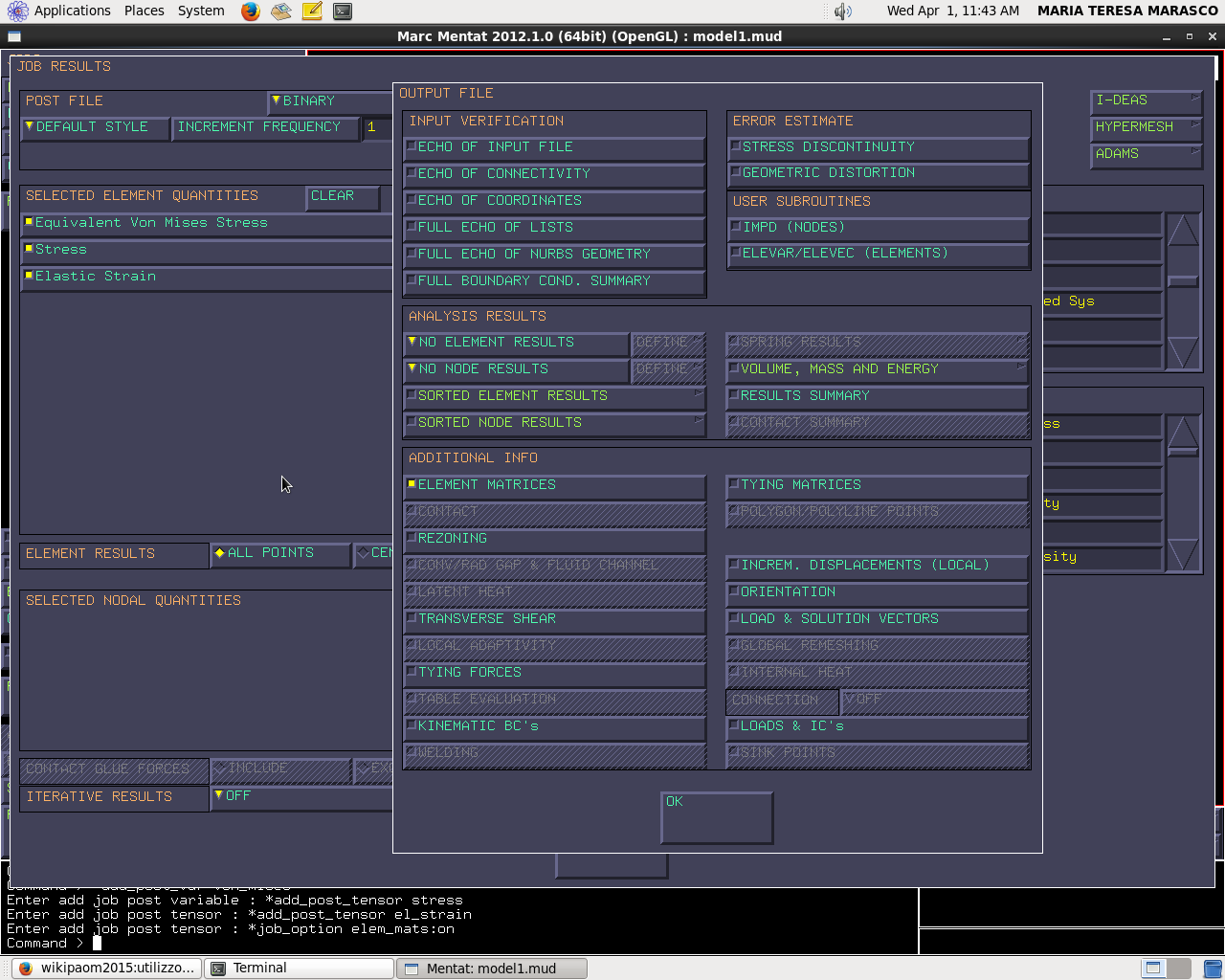The image size is (1225, 980).
Task: Toggle IMPD (Nodes) user subroutine
Action: [879, 228]
